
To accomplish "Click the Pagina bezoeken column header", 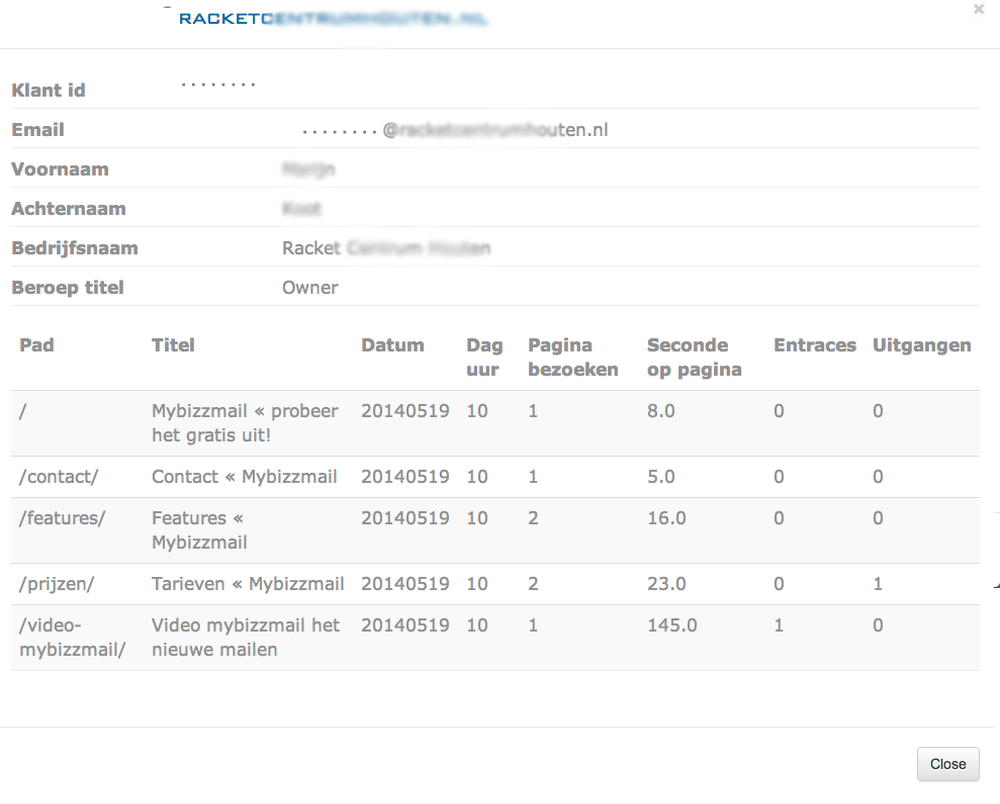I will pos(573,357).
